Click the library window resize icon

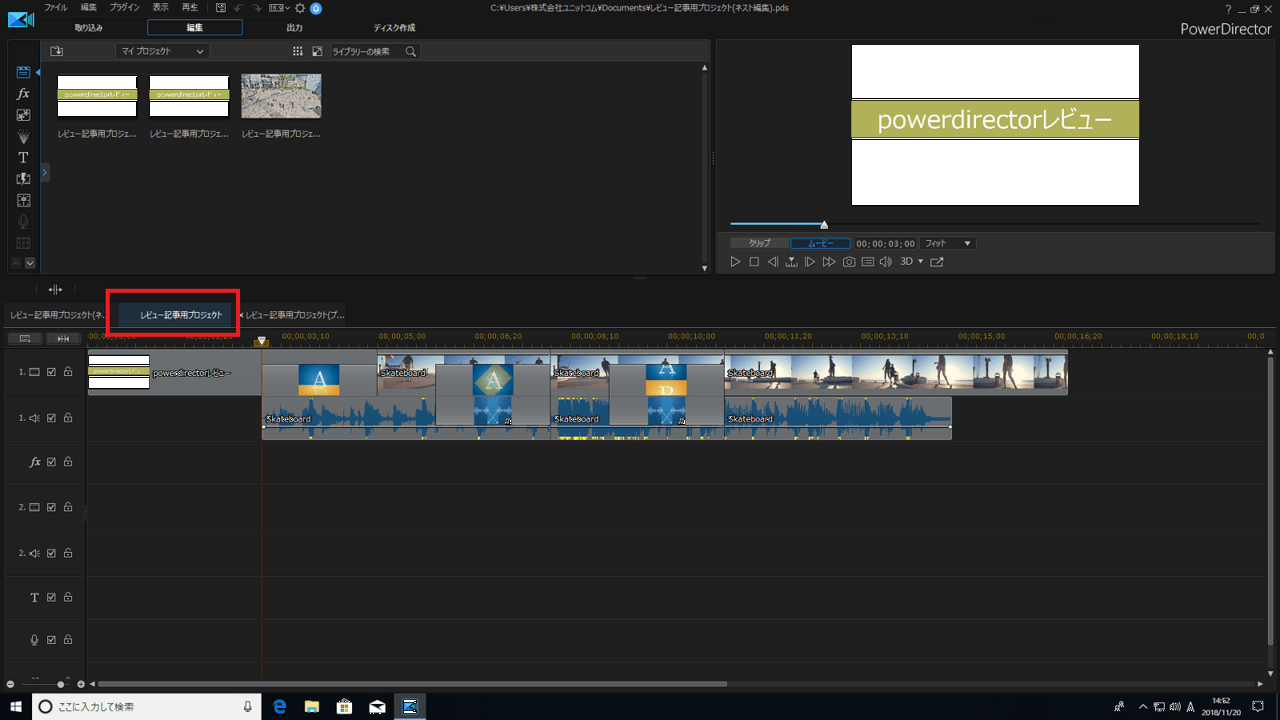(317, 51)
